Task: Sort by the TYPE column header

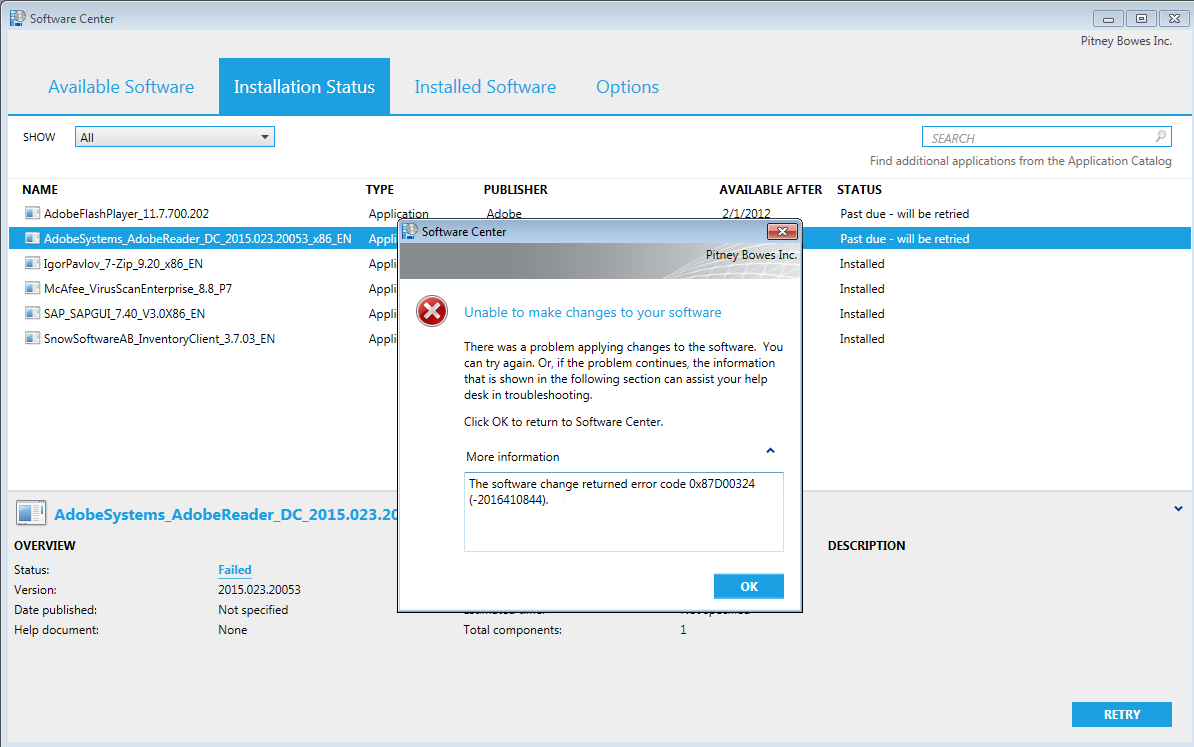Action: [x=379, y=190]
